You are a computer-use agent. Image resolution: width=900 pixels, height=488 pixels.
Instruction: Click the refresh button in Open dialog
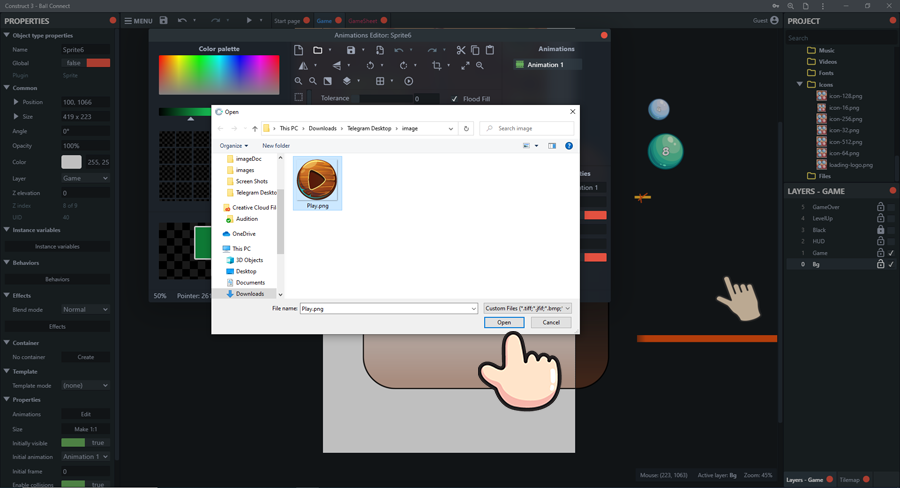point(467,128)
